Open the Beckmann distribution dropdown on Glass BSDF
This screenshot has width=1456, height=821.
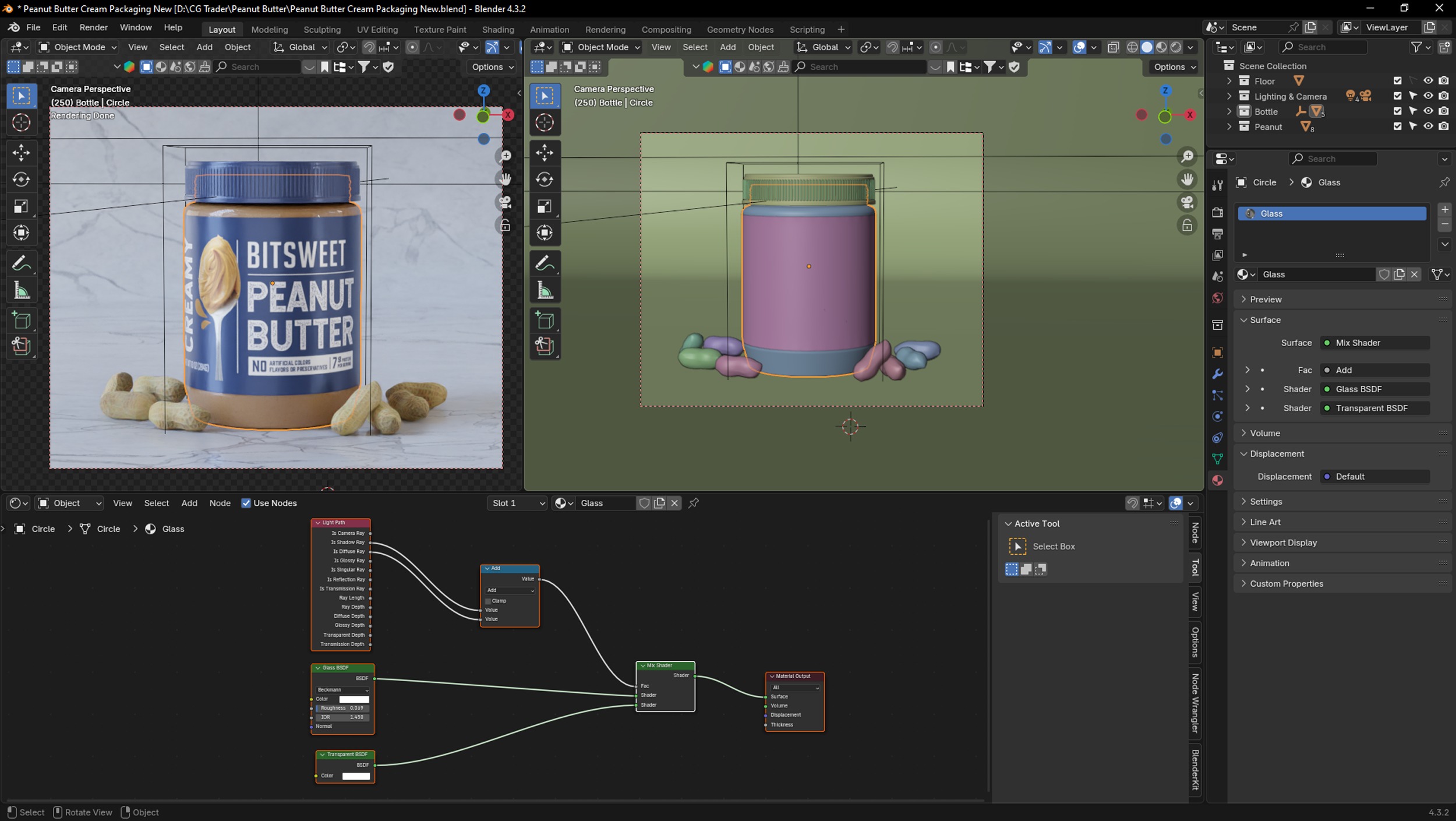pos(342,690)
